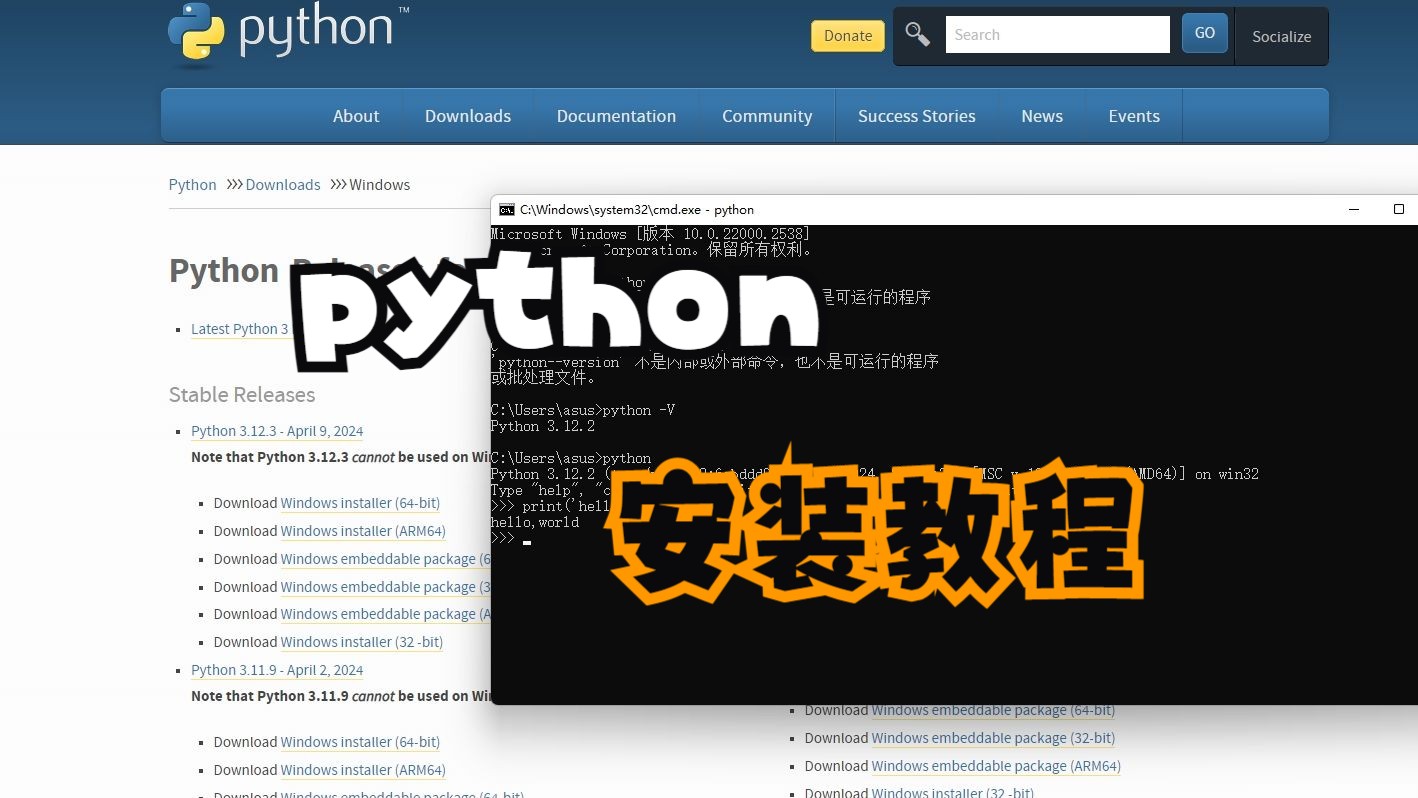Open the Latest Python 3 release link
The height and width of the screenshot is (798, 1418).
[x=240, y=329]
